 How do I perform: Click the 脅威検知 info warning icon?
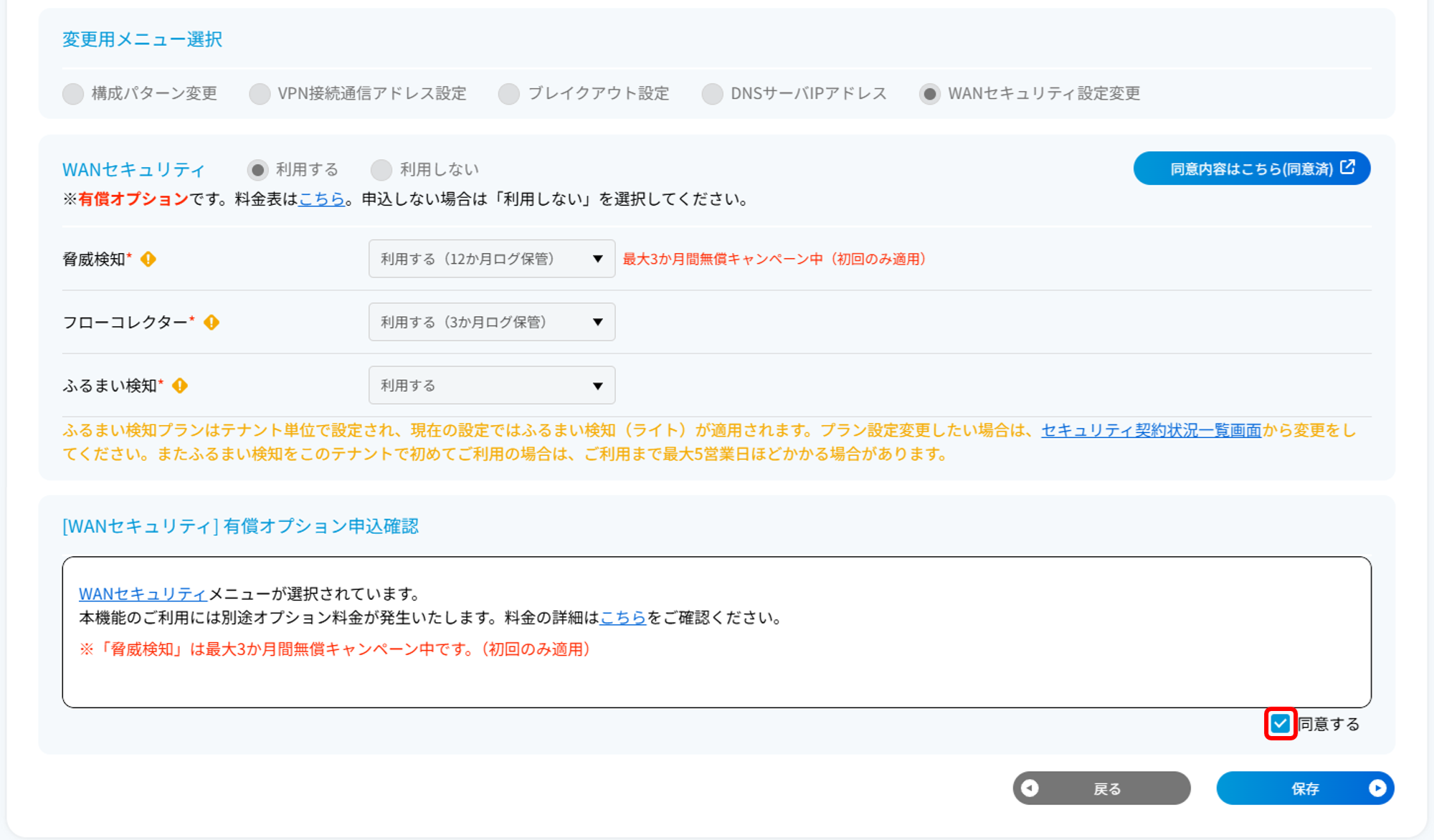(148, 259)
